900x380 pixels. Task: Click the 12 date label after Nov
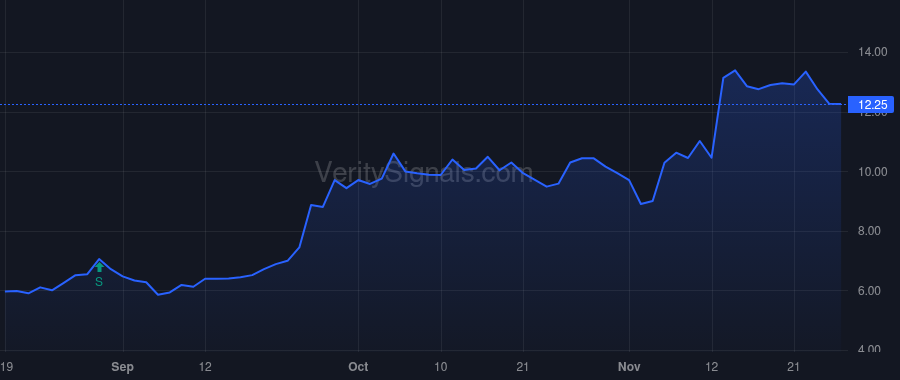[712, 367]
